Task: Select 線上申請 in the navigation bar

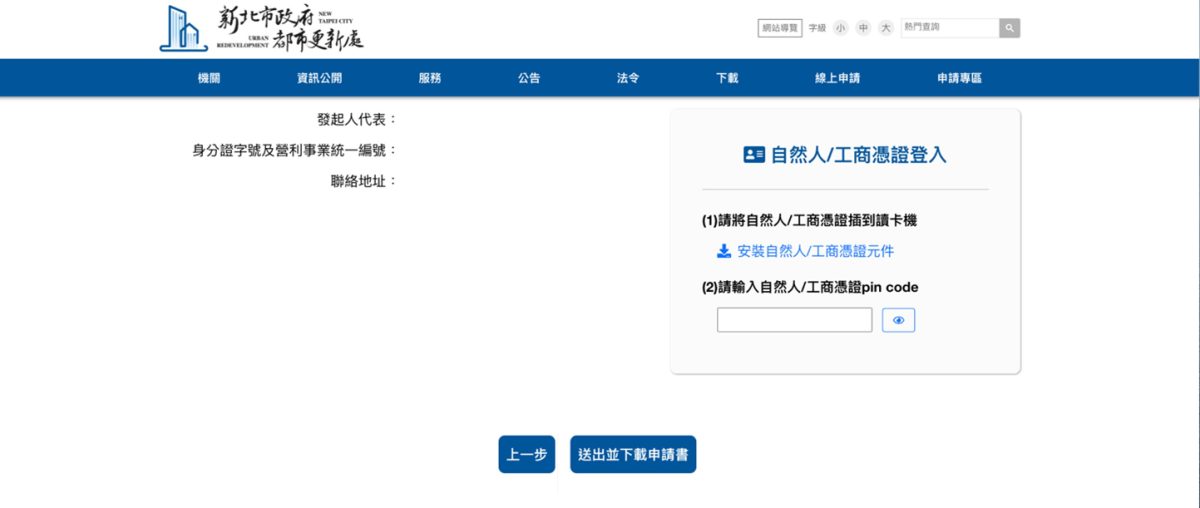Action: [x=837, y=78]
